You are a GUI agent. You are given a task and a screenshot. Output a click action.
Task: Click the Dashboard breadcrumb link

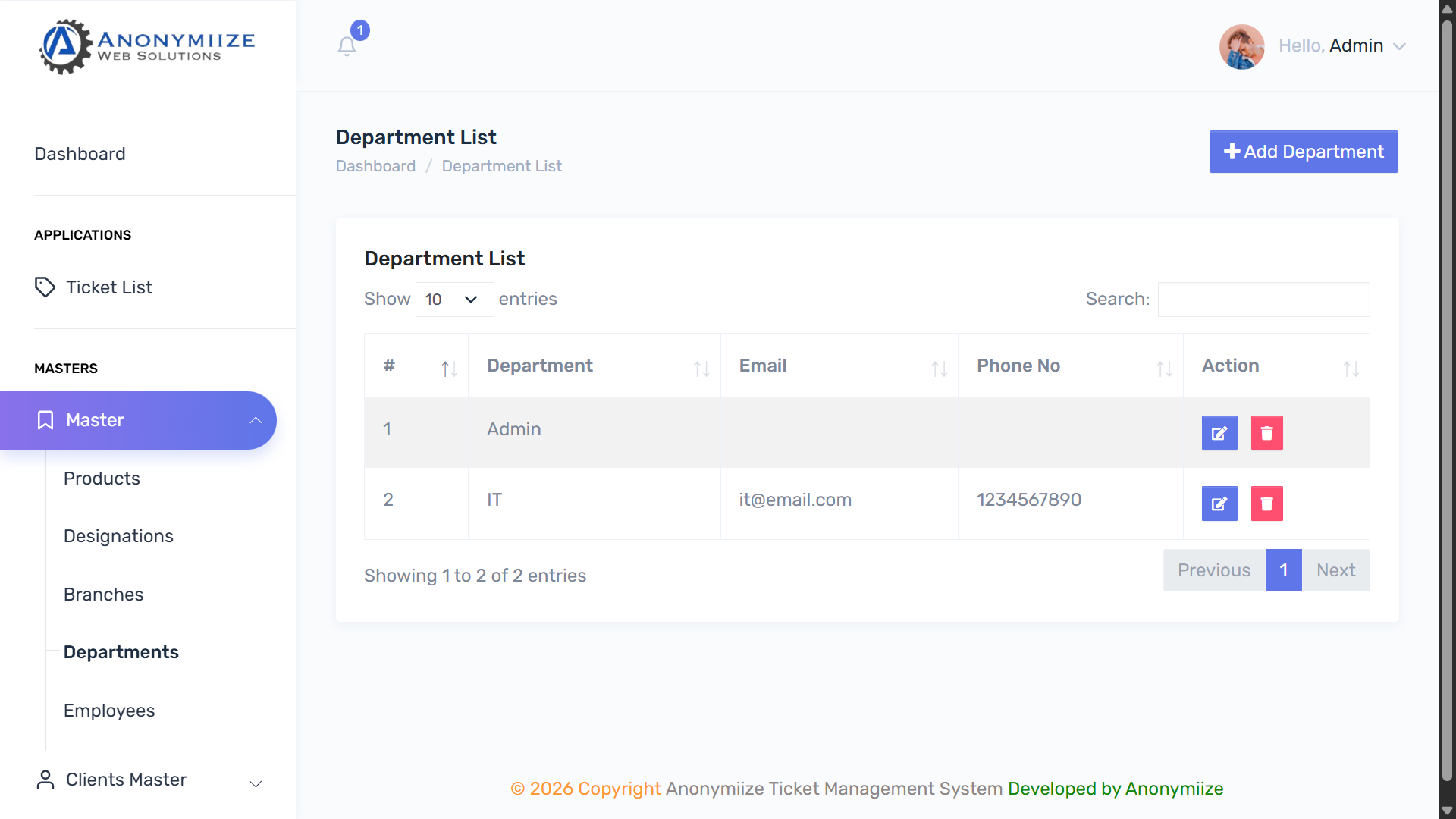point(375,166)
